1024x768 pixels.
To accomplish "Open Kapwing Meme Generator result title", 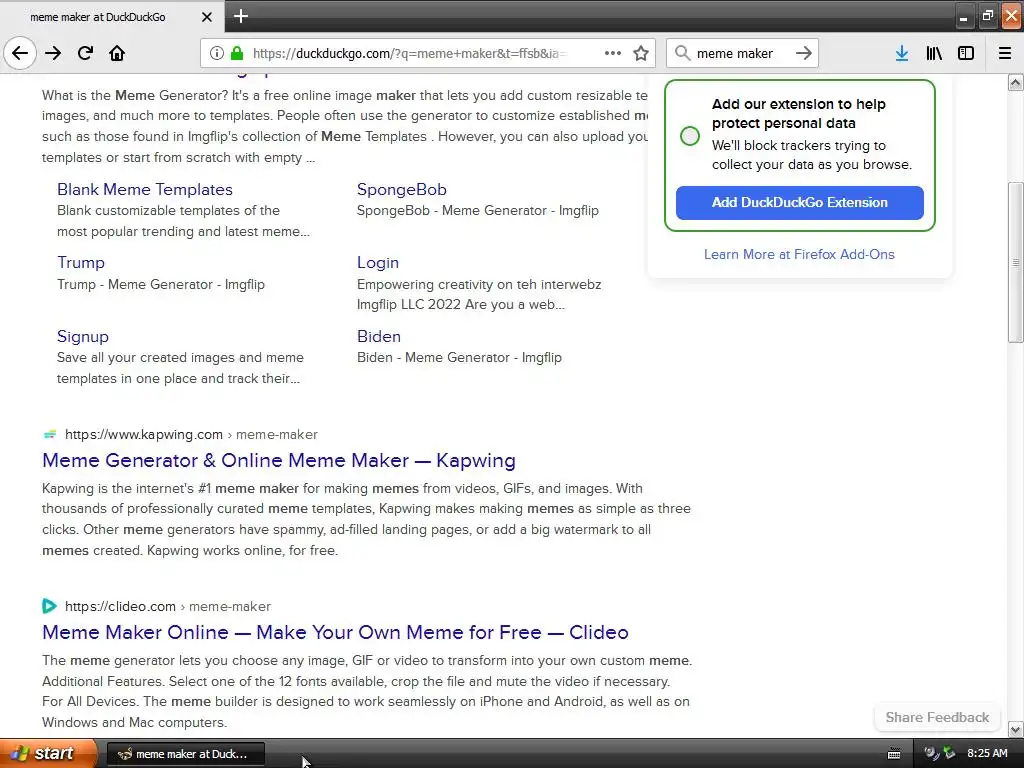I will point(279,460).
